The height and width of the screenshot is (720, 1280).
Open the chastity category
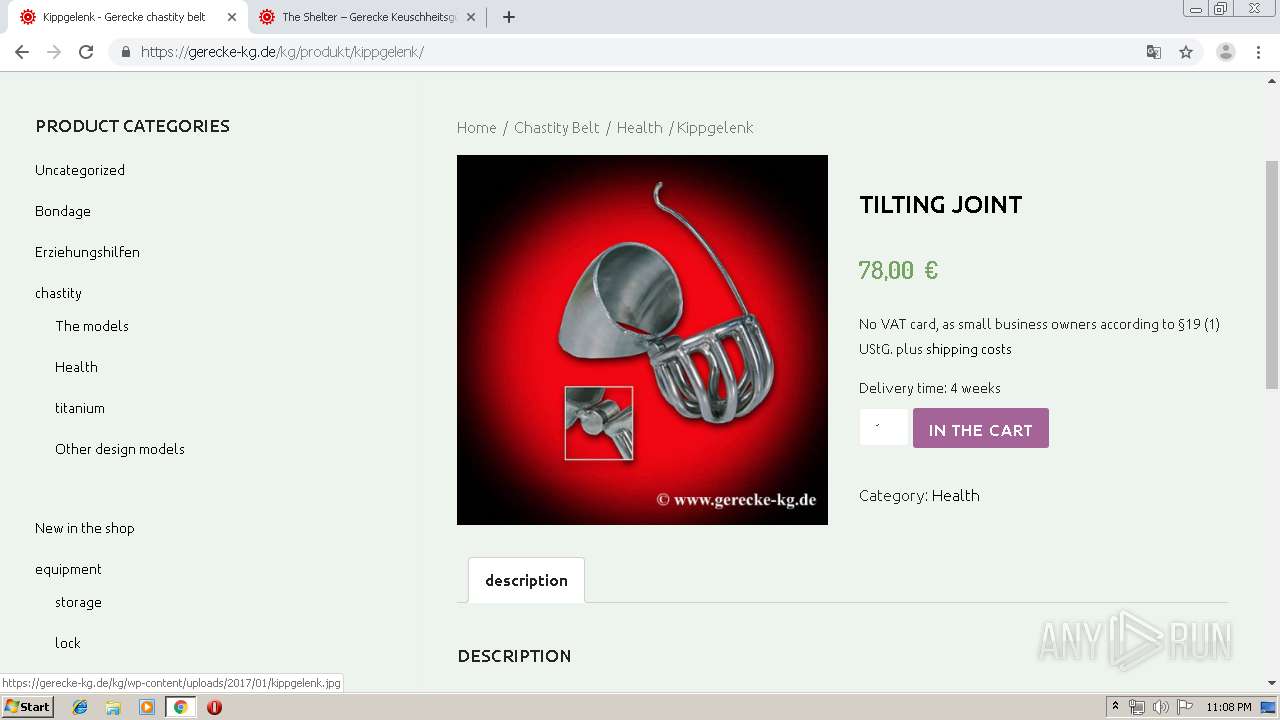tap(58, 293)
